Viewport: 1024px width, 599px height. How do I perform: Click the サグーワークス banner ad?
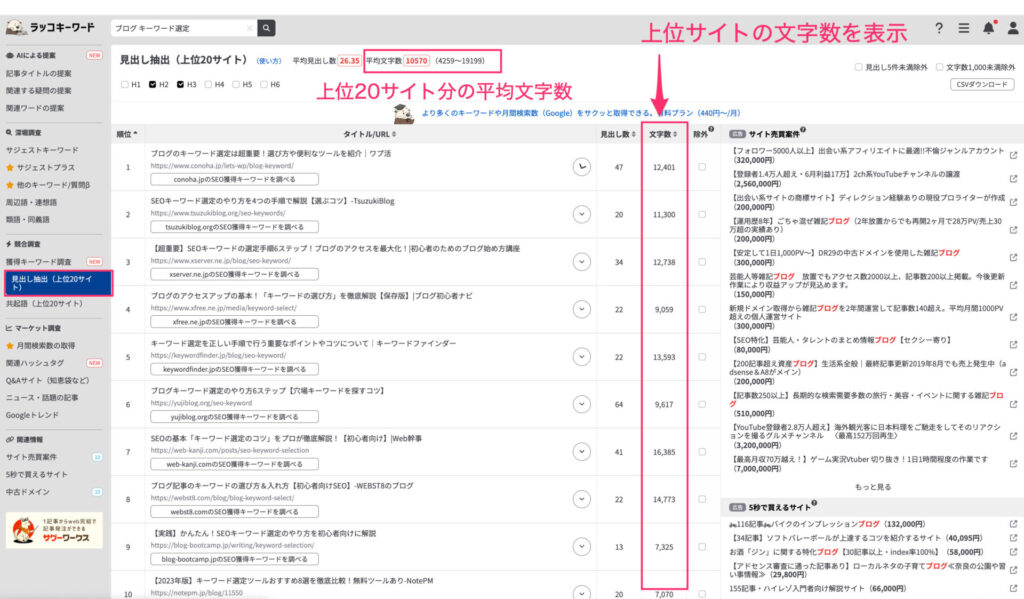[x=54, y=530]
